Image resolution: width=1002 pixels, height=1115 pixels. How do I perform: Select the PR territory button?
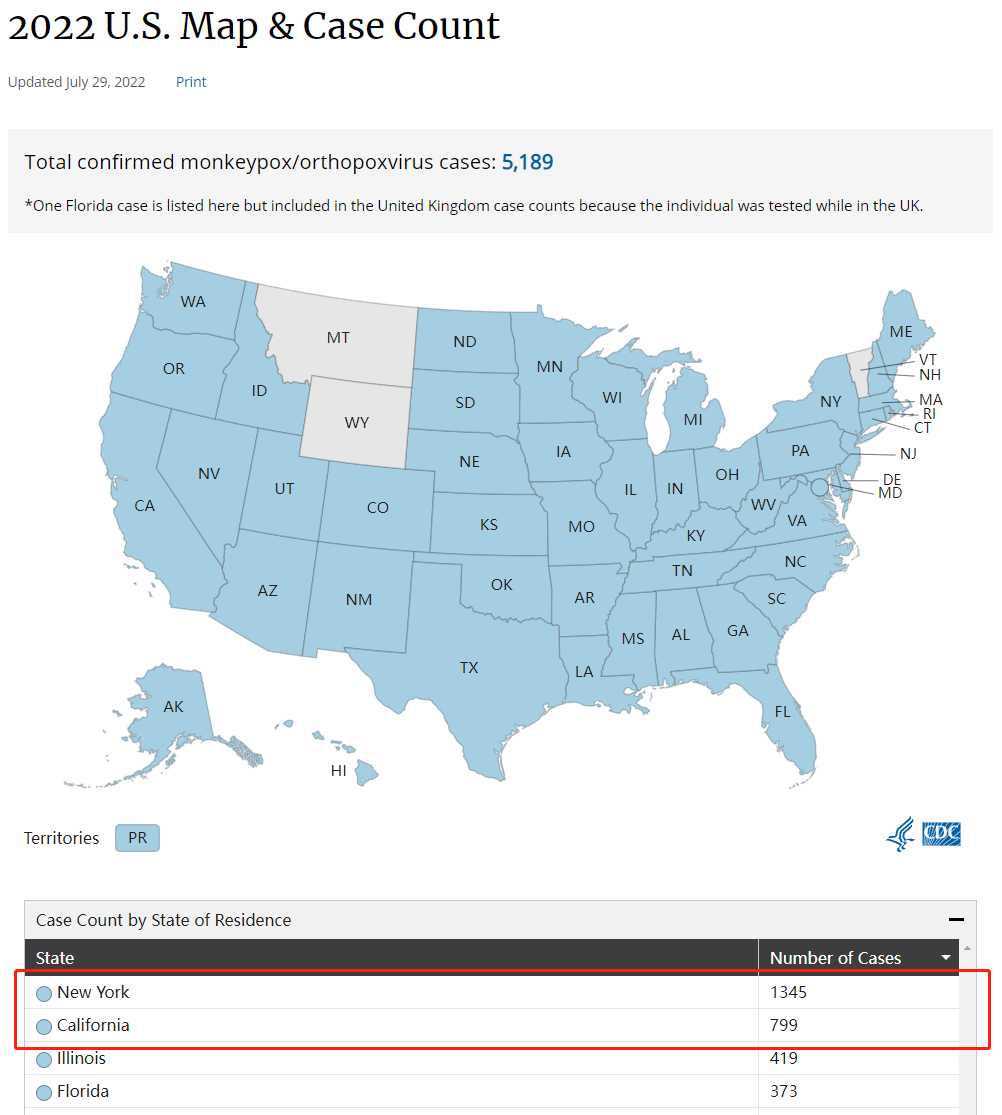(x=137, y=838)
